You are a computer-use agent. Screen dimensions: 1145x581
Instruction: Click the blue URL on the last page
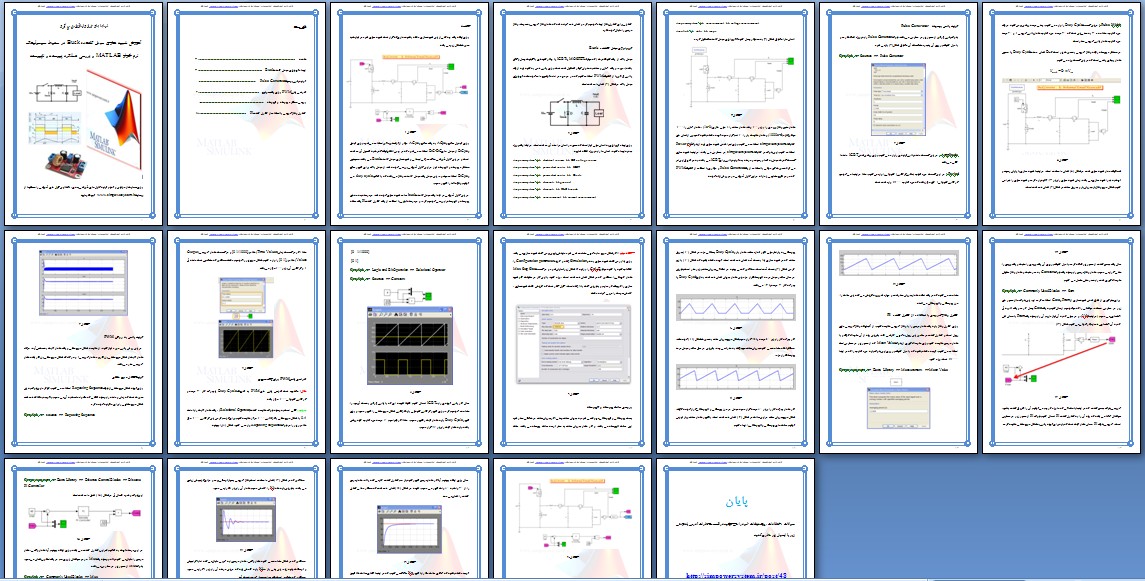pyautogui.click(x=735, y=575)
